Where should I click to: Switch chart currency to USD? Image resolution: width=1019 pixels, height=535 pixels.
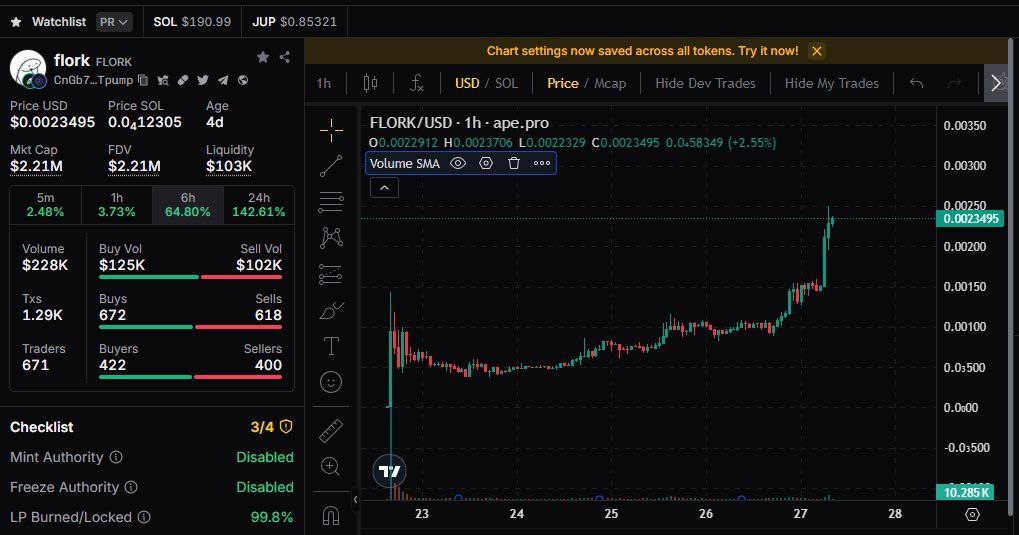click(467, 83)
